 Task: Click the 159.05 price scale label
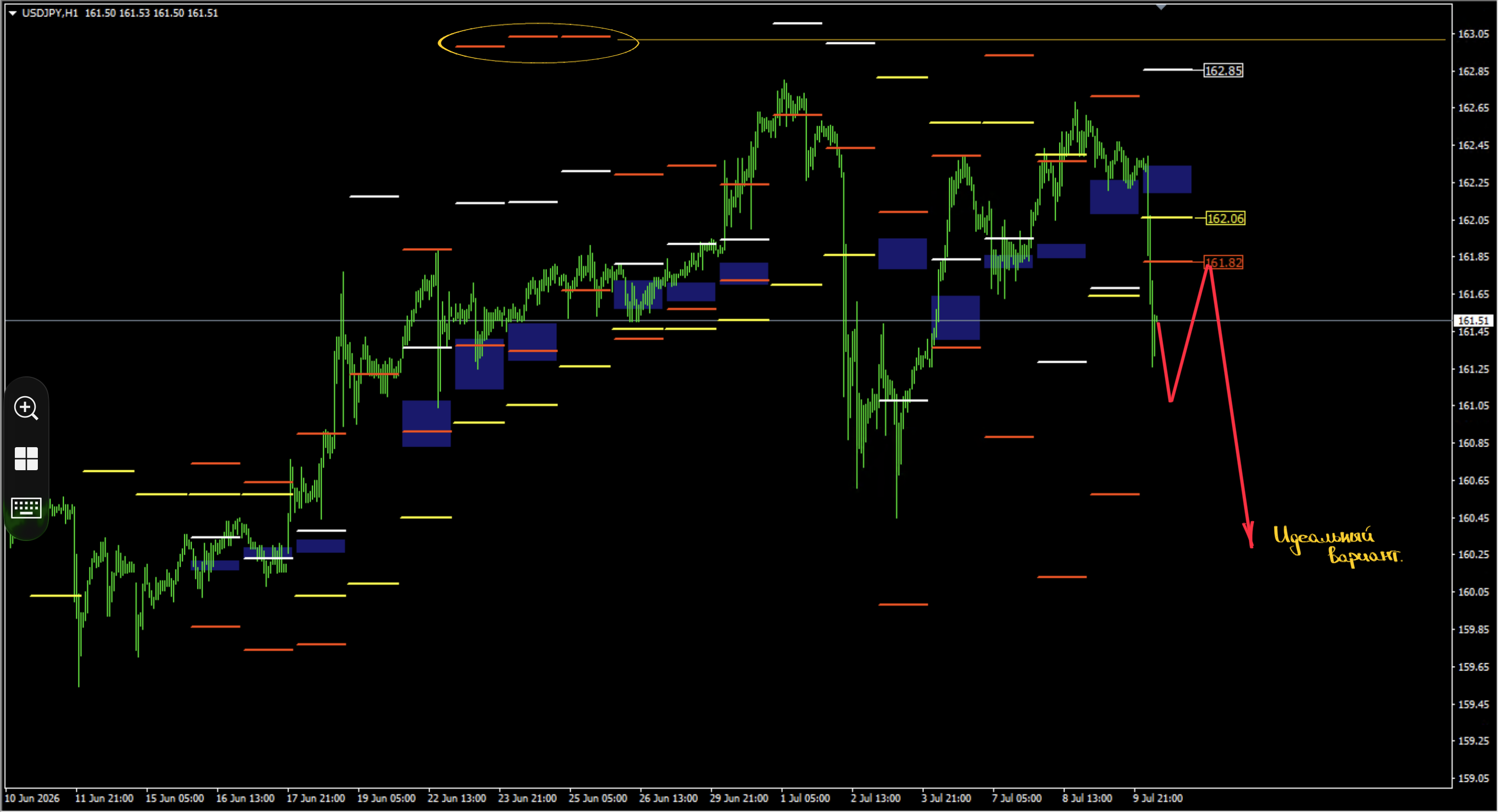pyautogui.click(x=1473, y=778)
